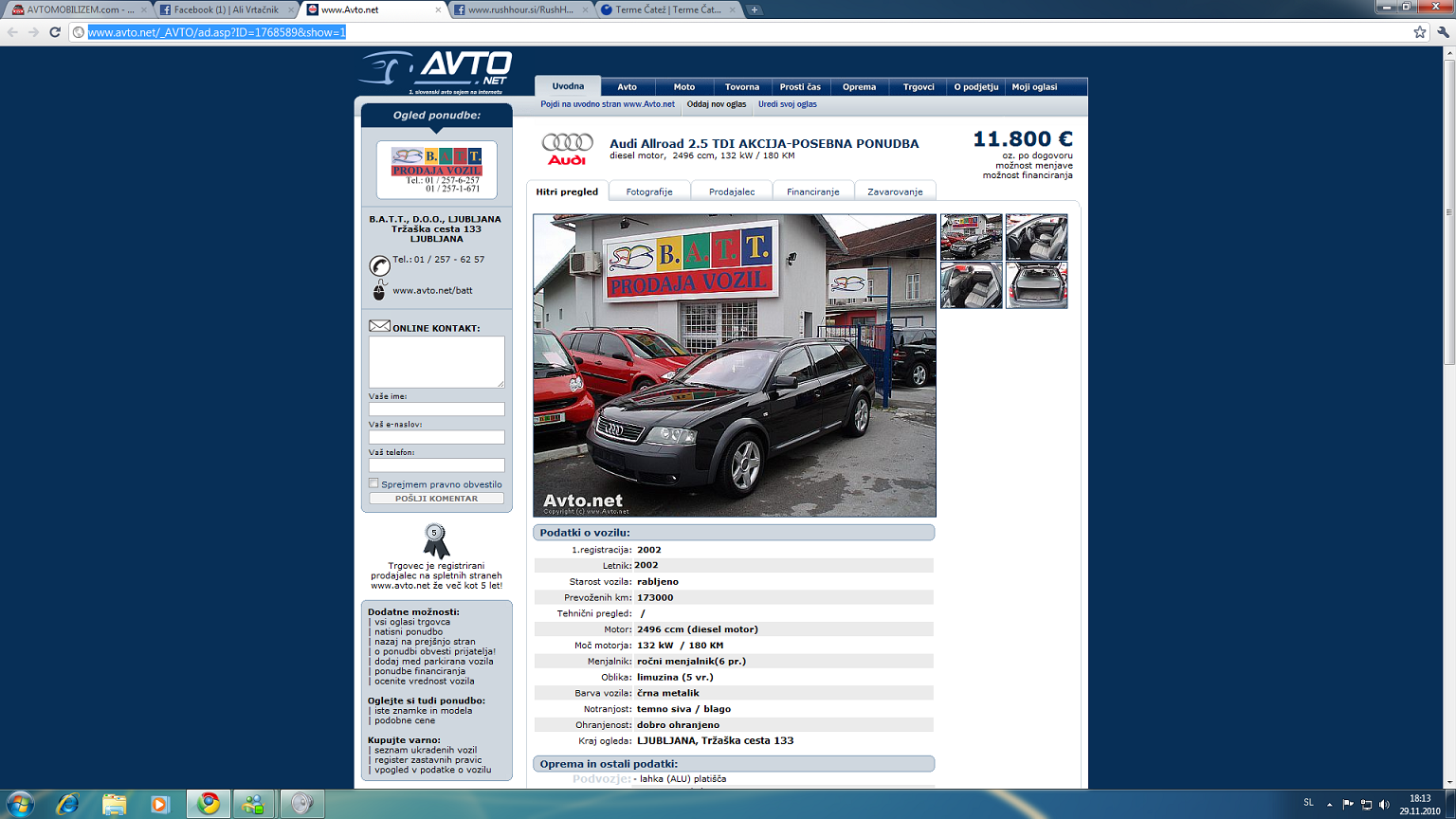Screen dimensions: 1456x819
Task: Open the Financiranje tab
Action: (x=813, y=191)
